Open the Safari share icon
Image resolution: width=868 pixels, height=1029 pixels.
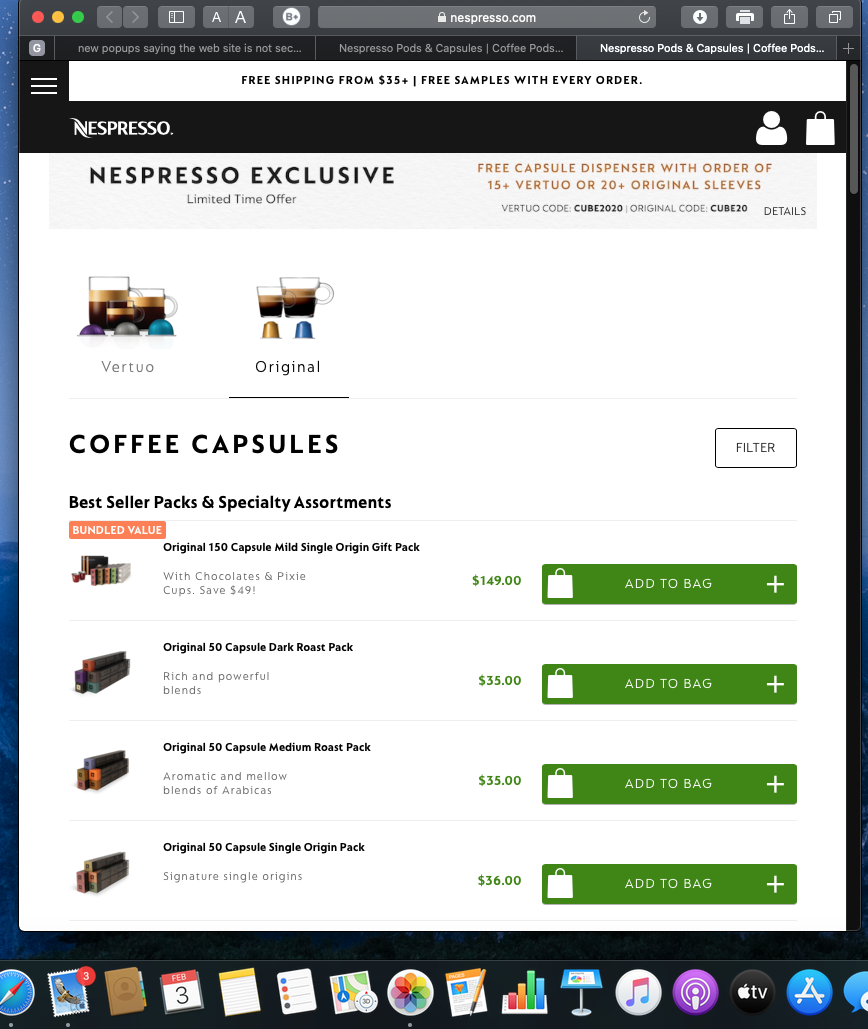(789, 17)
